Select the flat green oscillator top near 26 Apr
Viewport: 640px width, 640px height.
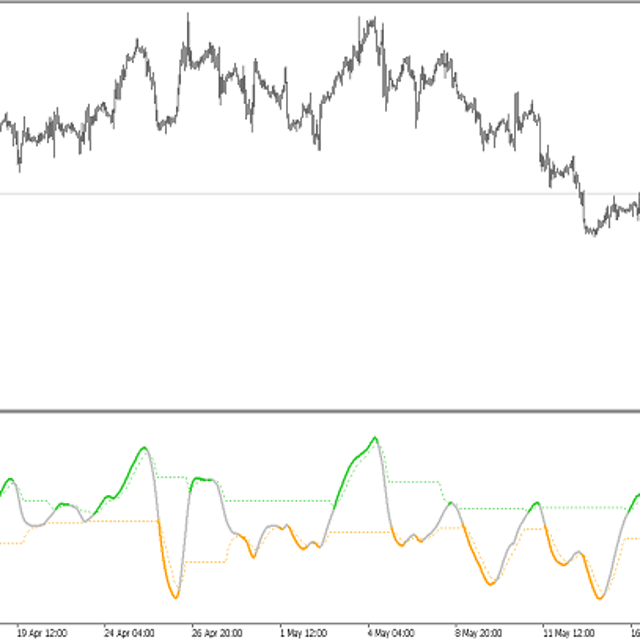[x=205, y=480]
